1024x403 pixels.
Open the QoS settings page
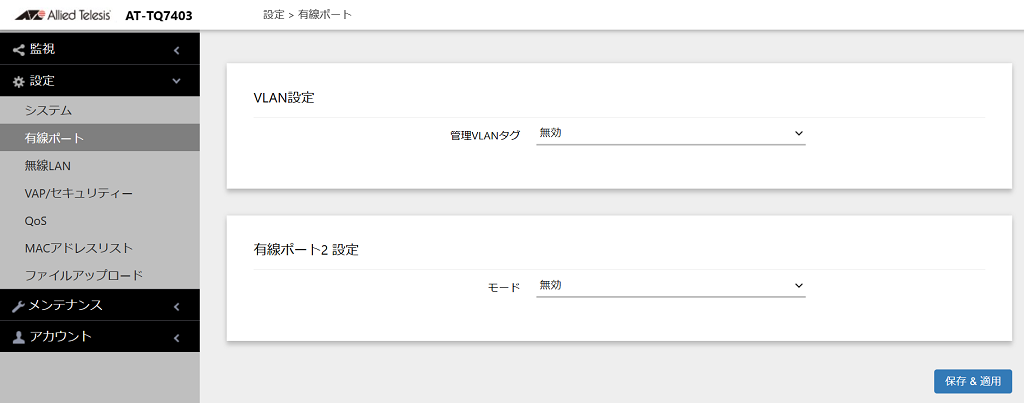pos(36,220)
